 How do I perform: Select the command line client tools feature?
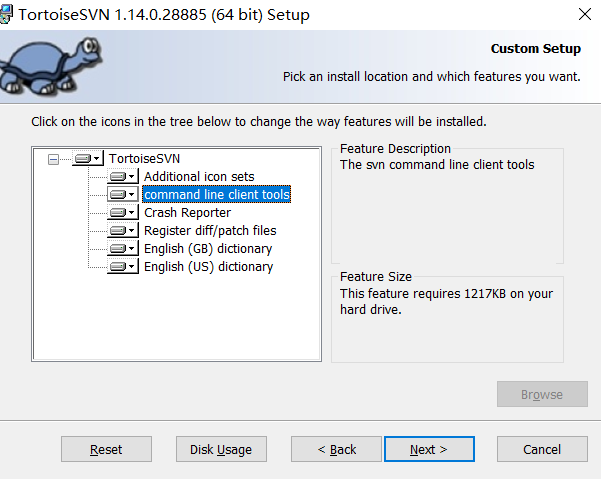[217, 195]
